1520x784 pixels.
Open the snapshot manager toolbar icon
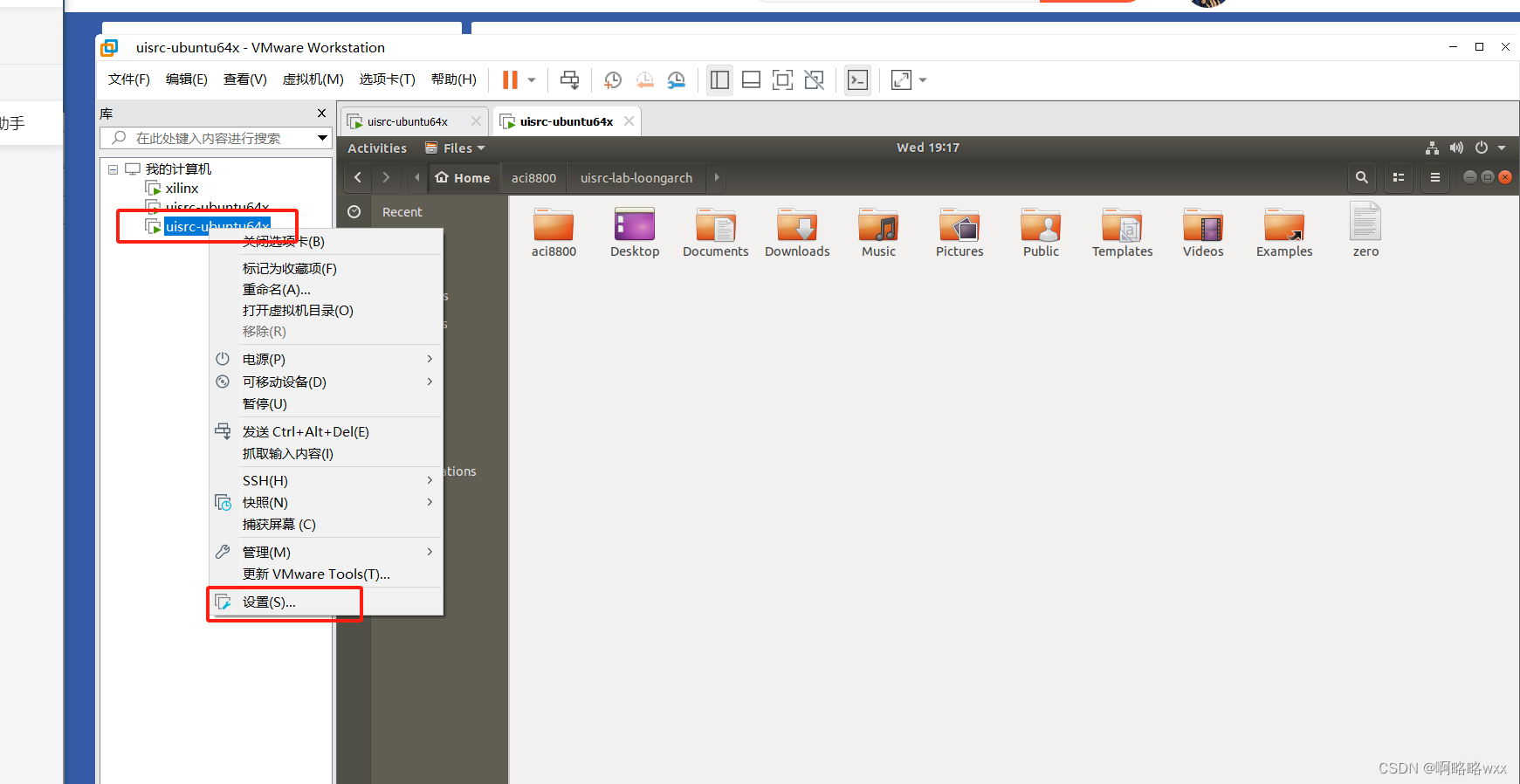coord(677,80)
